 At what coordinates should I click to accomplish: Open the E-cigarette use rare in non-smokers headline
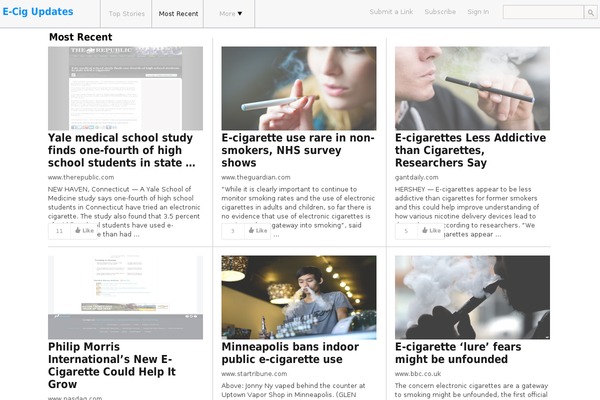pos(298,150)
